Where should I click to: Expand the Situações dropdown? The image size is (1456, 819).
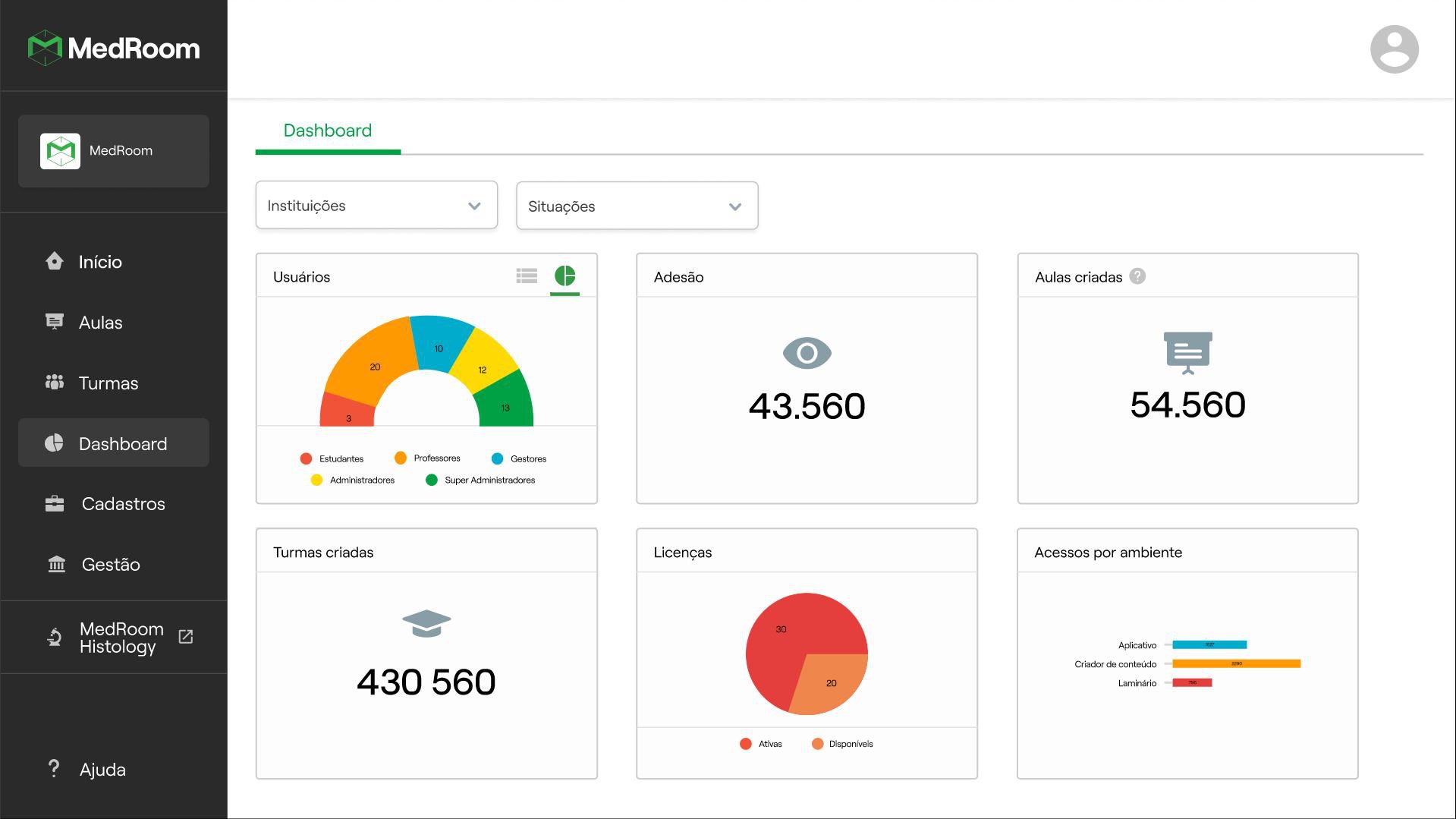(637, 206)
